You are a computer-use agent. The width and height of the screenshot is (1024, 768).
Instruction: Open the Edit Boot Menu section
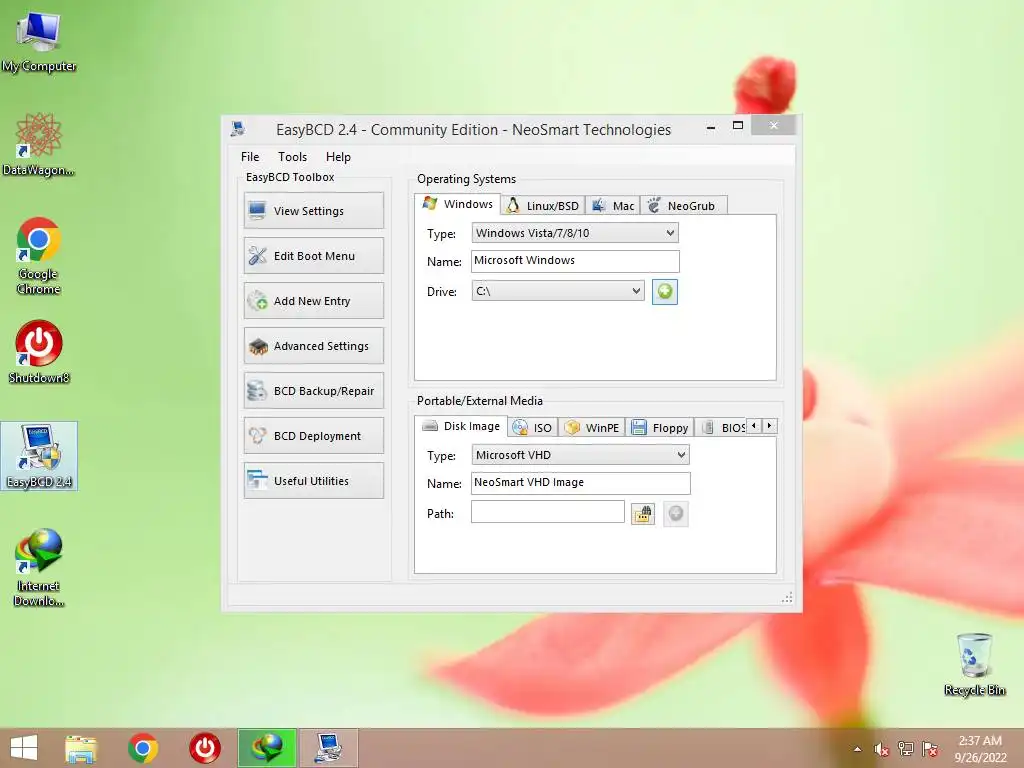(x=313, y=255)
